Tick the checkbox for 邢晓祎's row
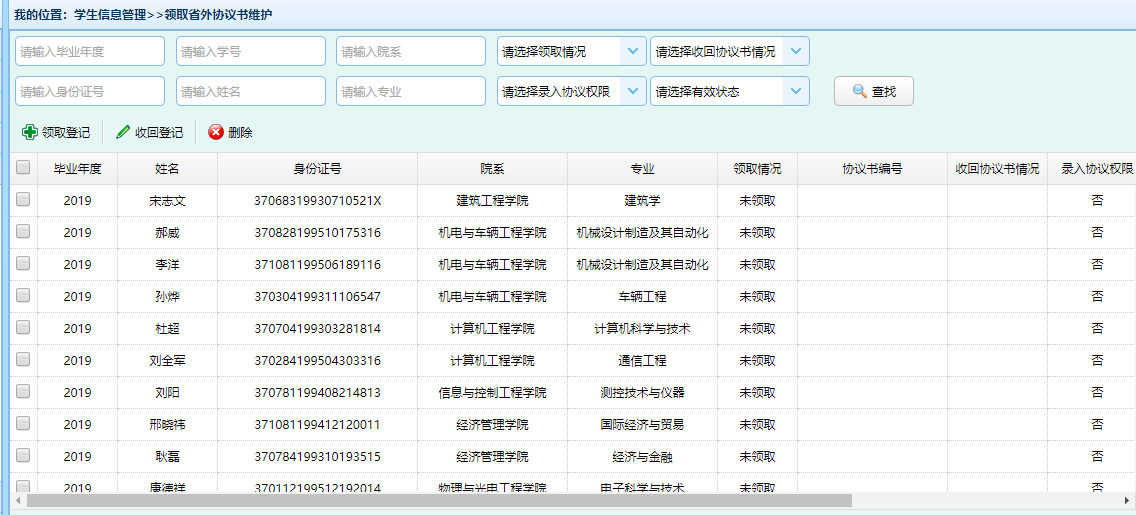The image size is (1136, 515). (23, 424)
